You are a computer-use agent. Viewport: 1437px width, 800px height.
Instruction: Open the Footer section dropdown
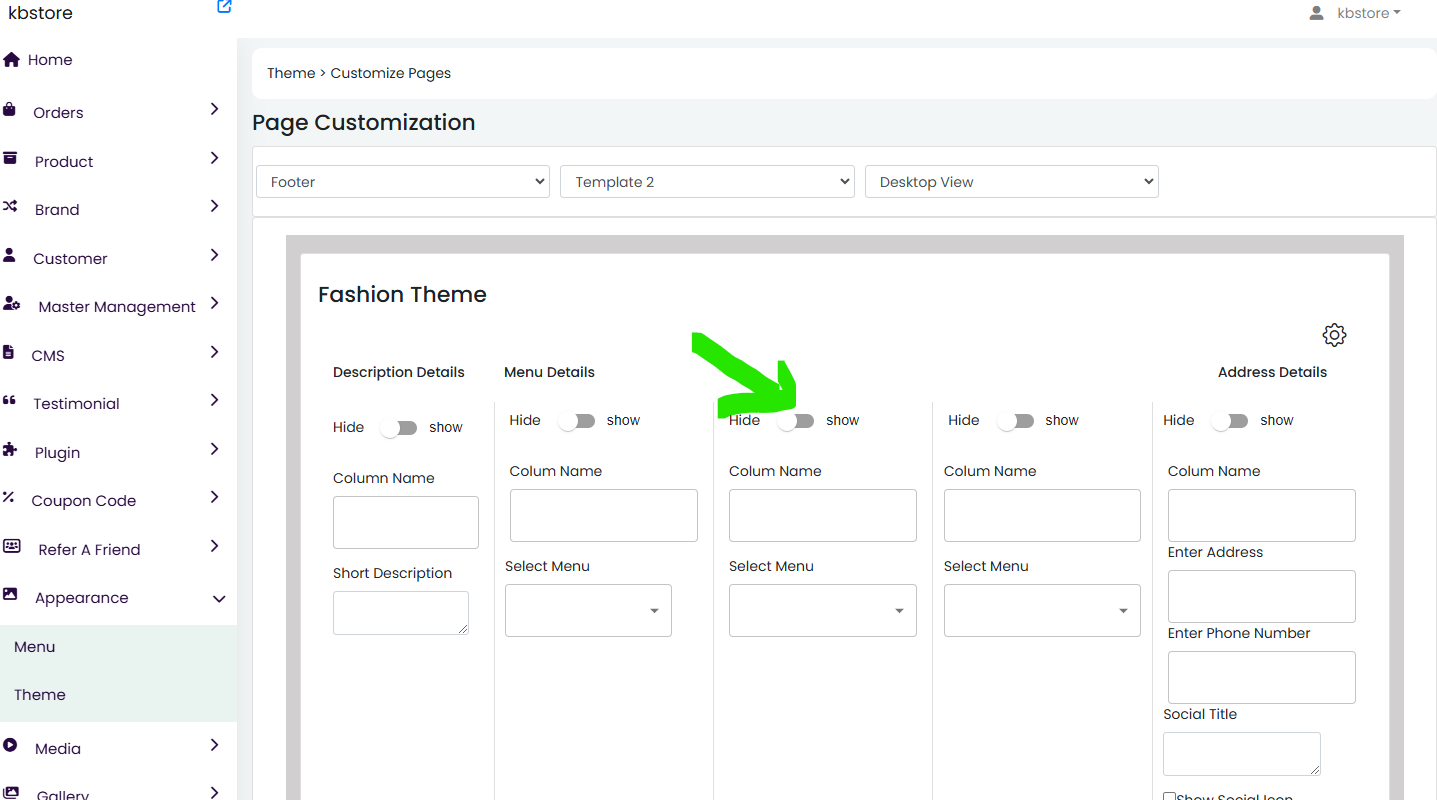click(403, 182)
